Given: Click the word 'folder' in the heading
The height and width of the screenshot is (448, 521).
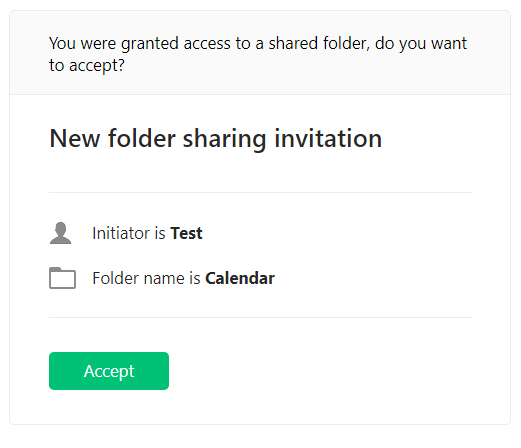Looking at the screenshot, I should [x=142, y=139].
